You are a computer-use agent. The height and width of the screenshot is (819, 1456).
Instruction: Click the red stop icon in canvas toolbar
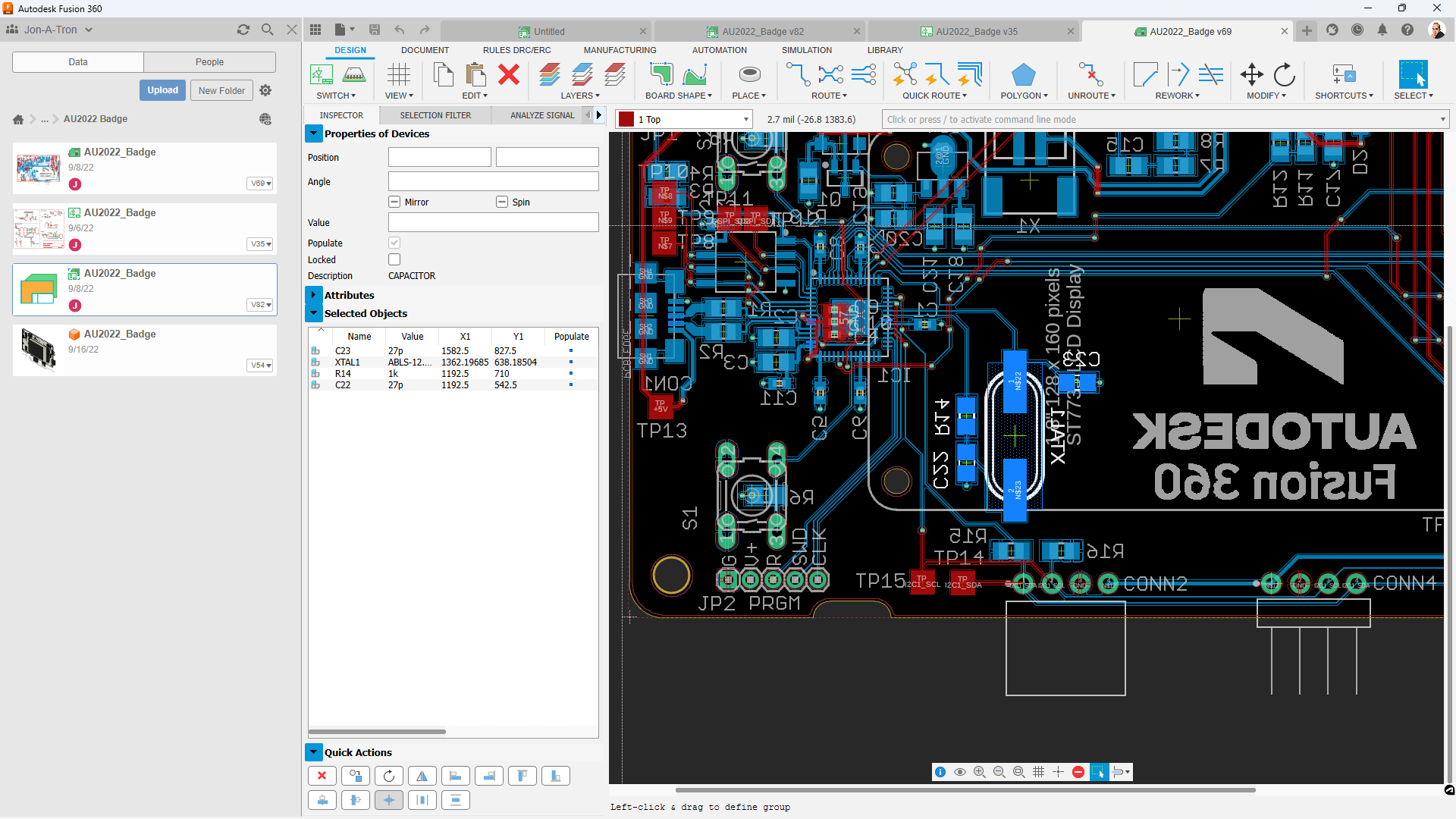[x=1078, y=772]
